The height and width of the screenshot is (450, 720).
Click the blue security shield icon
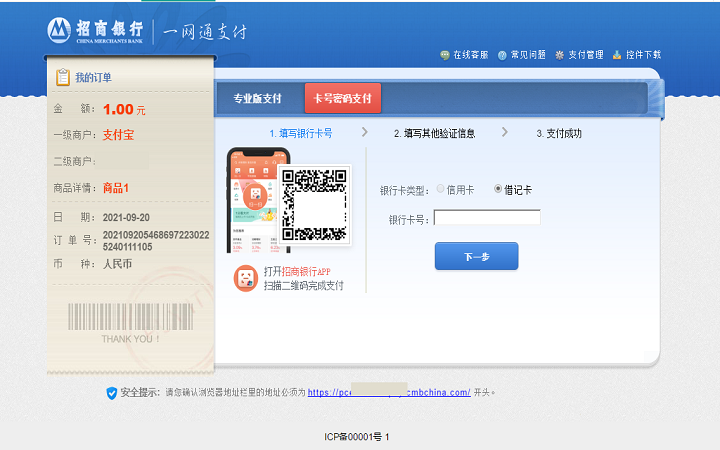pyautogui.click(x=111, y=393)
